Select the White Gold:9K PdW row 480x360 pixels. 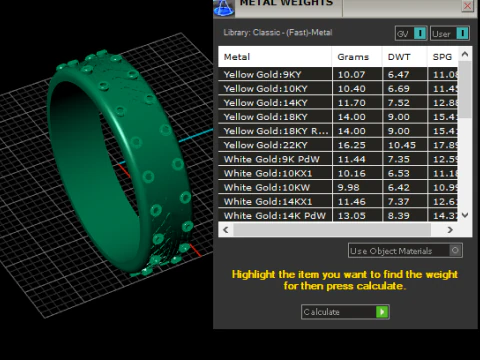coord(338,159)
